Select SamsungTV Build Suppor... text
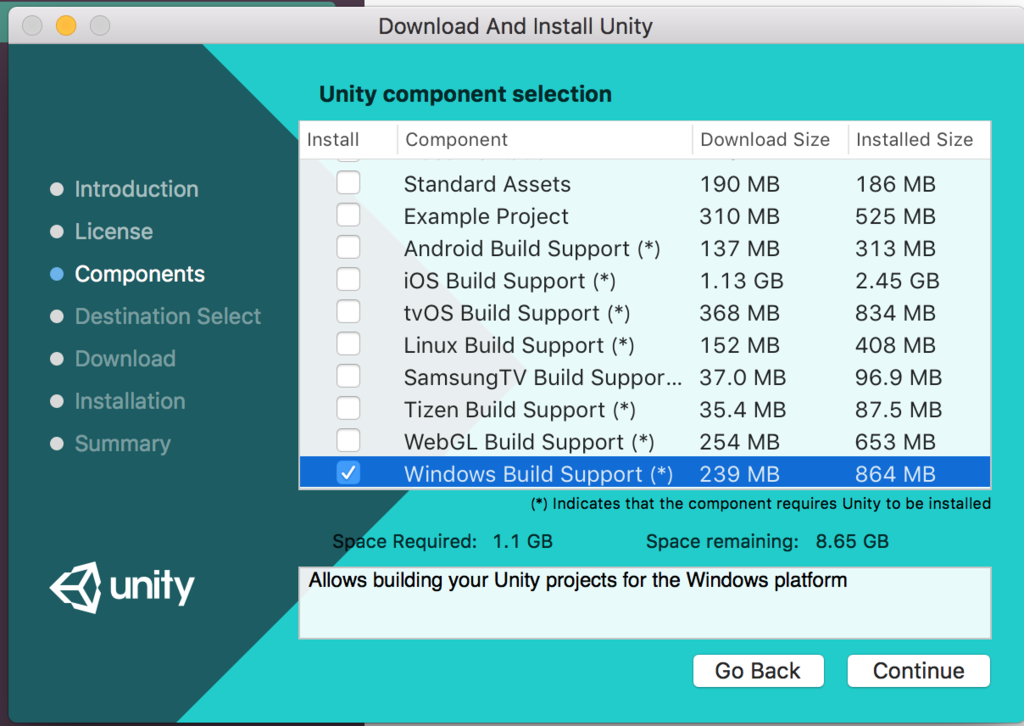The height and width of the screenshot is (726, 1024). pyautogui.click(x=543, y=377)
